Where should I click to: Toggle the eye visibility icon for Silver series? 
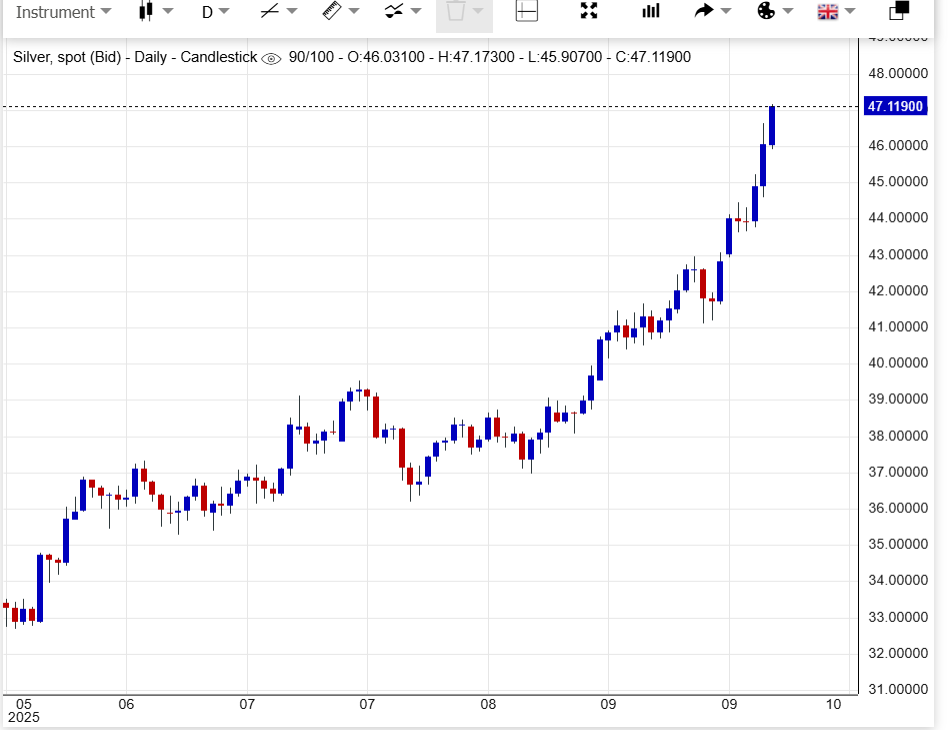pos(271,59)
